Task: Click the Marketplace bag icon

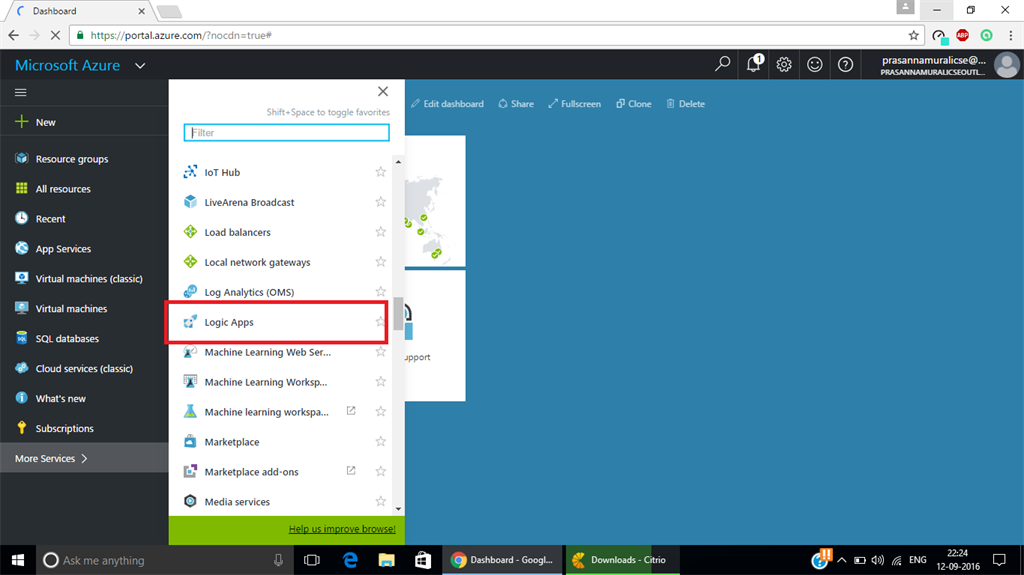Action: pos(190,441)
